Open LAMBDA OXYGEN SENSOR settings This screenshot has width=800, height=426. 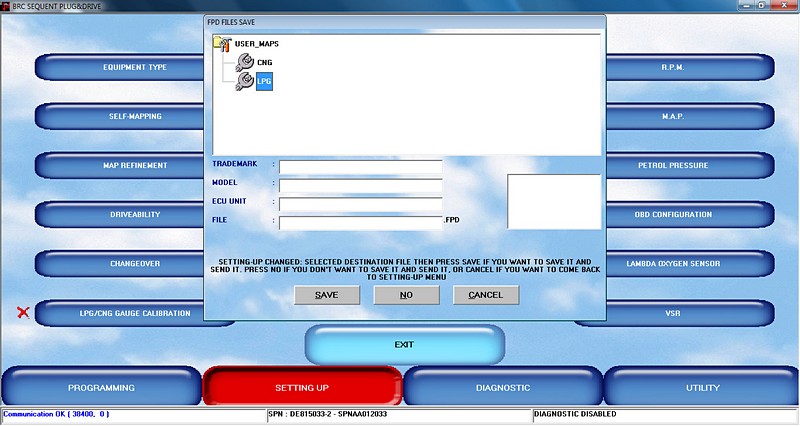coord(690,264)
